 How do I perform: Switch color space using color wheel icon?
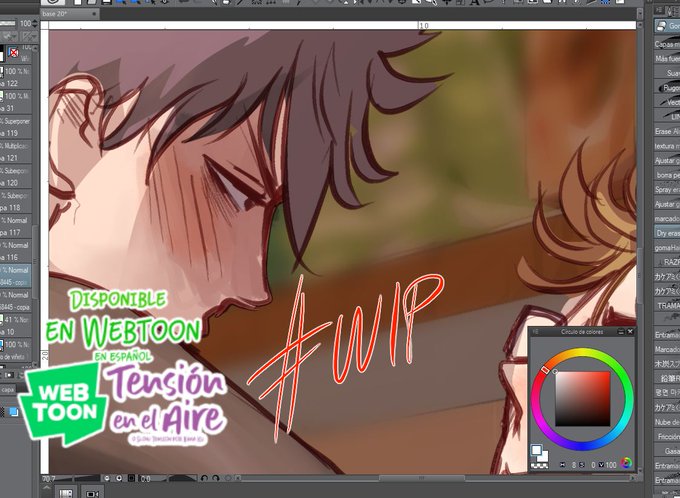click(x=625, y=463)
